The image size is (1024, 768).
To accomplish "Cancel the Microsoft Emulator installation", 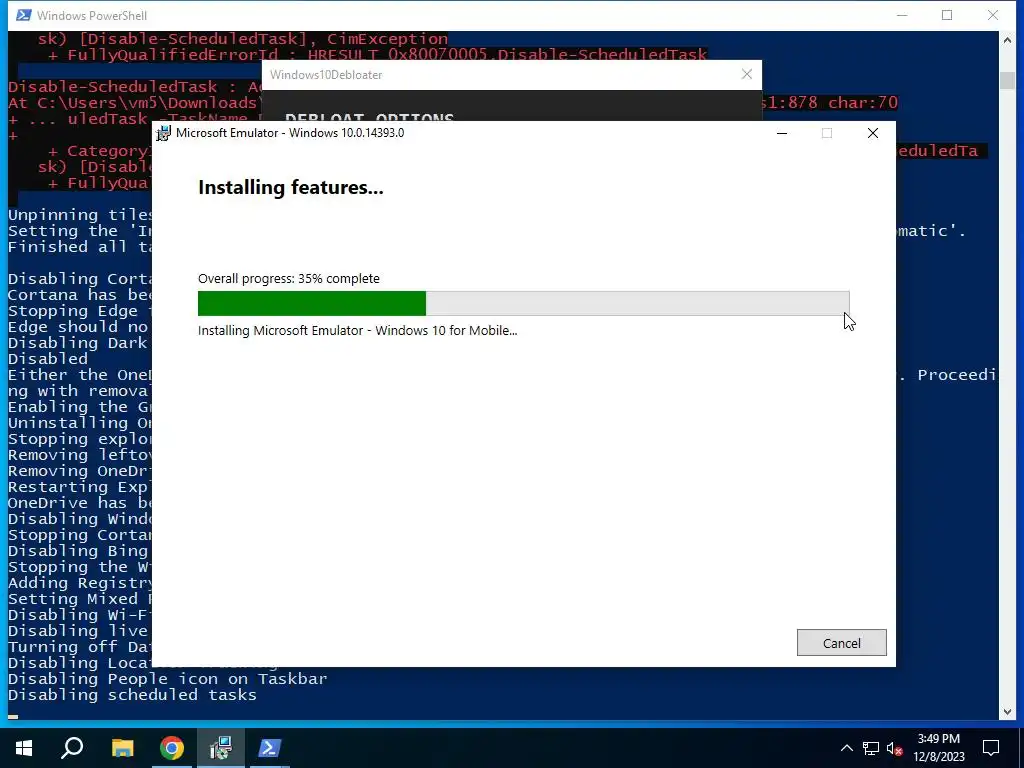I will pos(841,643).
